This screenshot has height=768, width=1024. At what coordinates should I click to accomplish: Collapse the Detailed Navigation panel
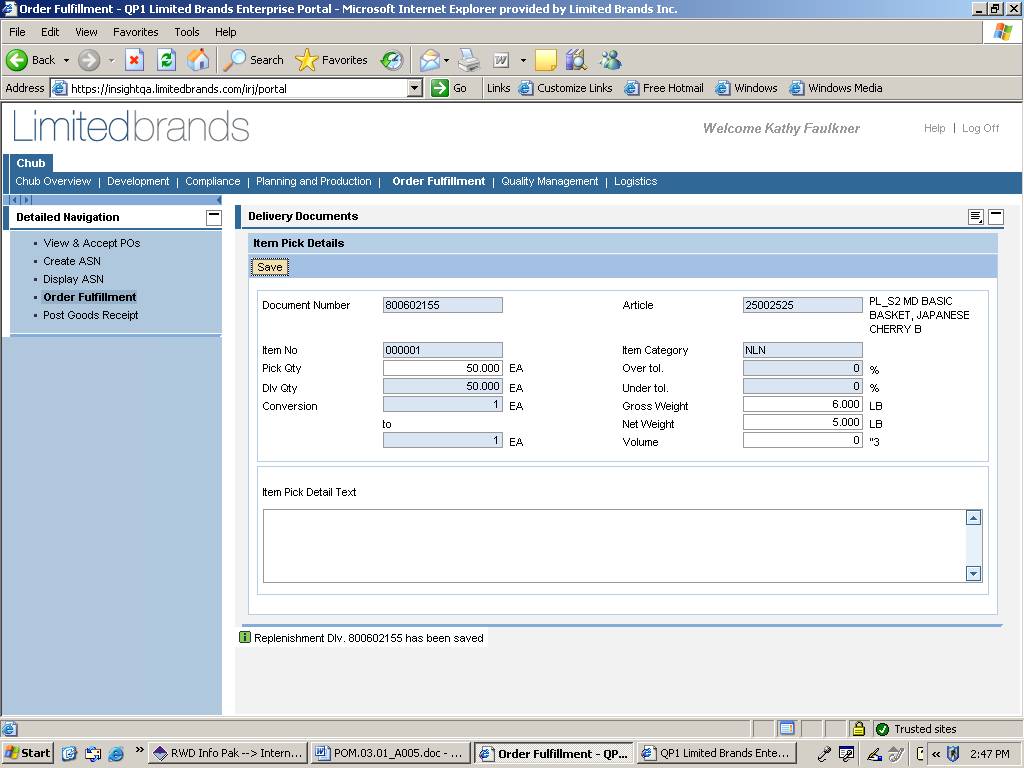pyautogui.click(x=214, y=217)
